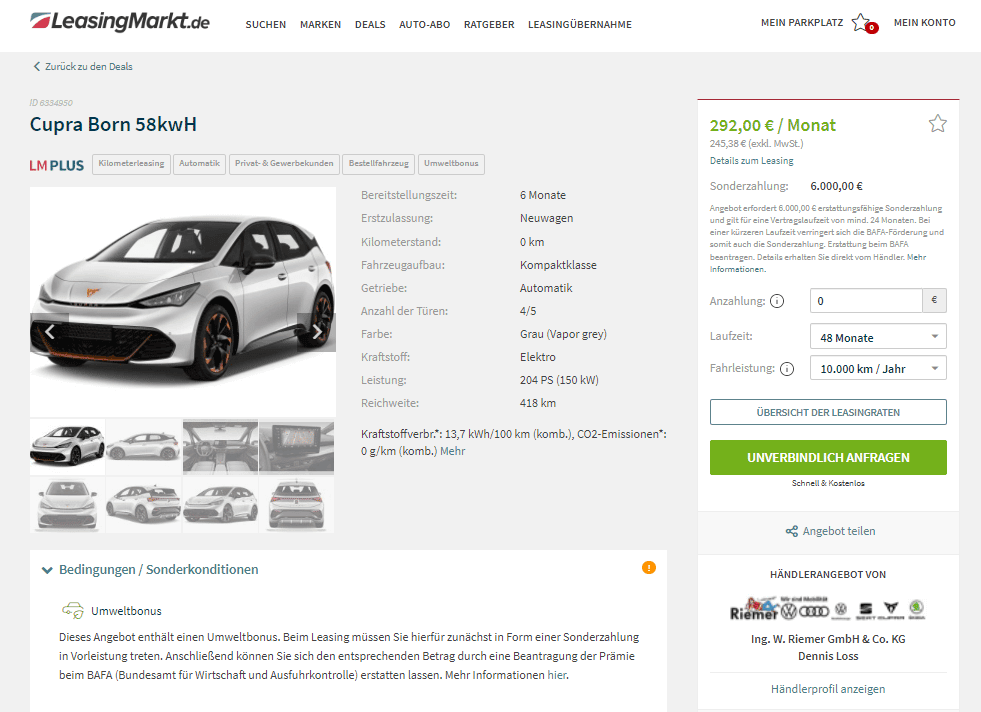The height and width of the screenshot is (712, 981).
Task: Click back chevron next to Zurück zu den Deals
Action: (36, 66)
